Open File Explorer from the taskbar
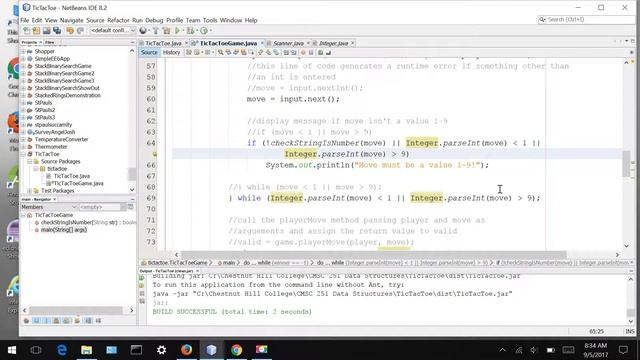Image resolution: width=640 pixels, height=360 pixels. (x=87, y=350)
